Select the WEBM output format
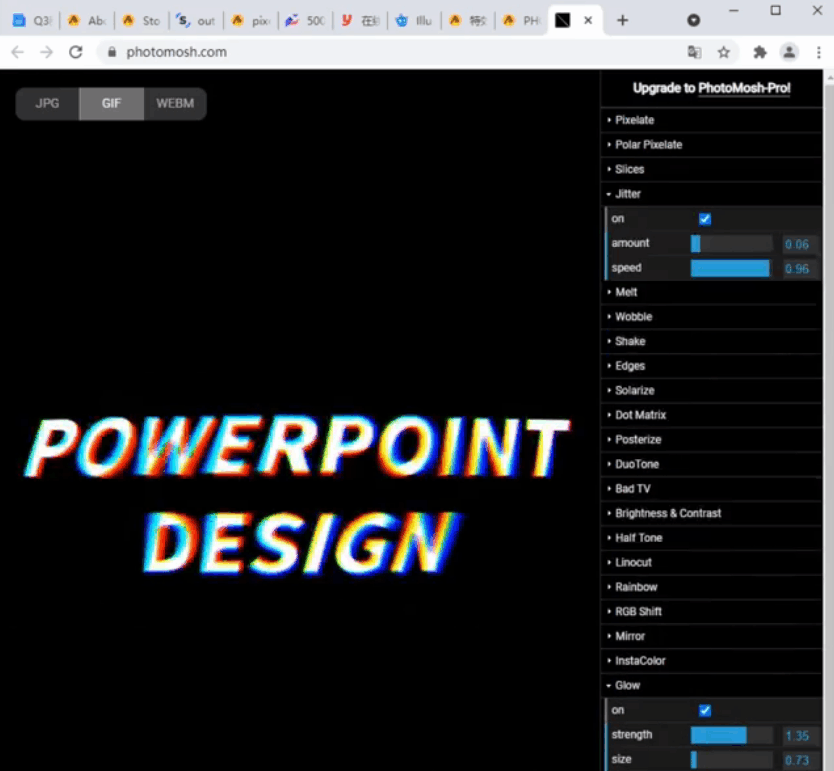The image size is (834, 771). 175,104
